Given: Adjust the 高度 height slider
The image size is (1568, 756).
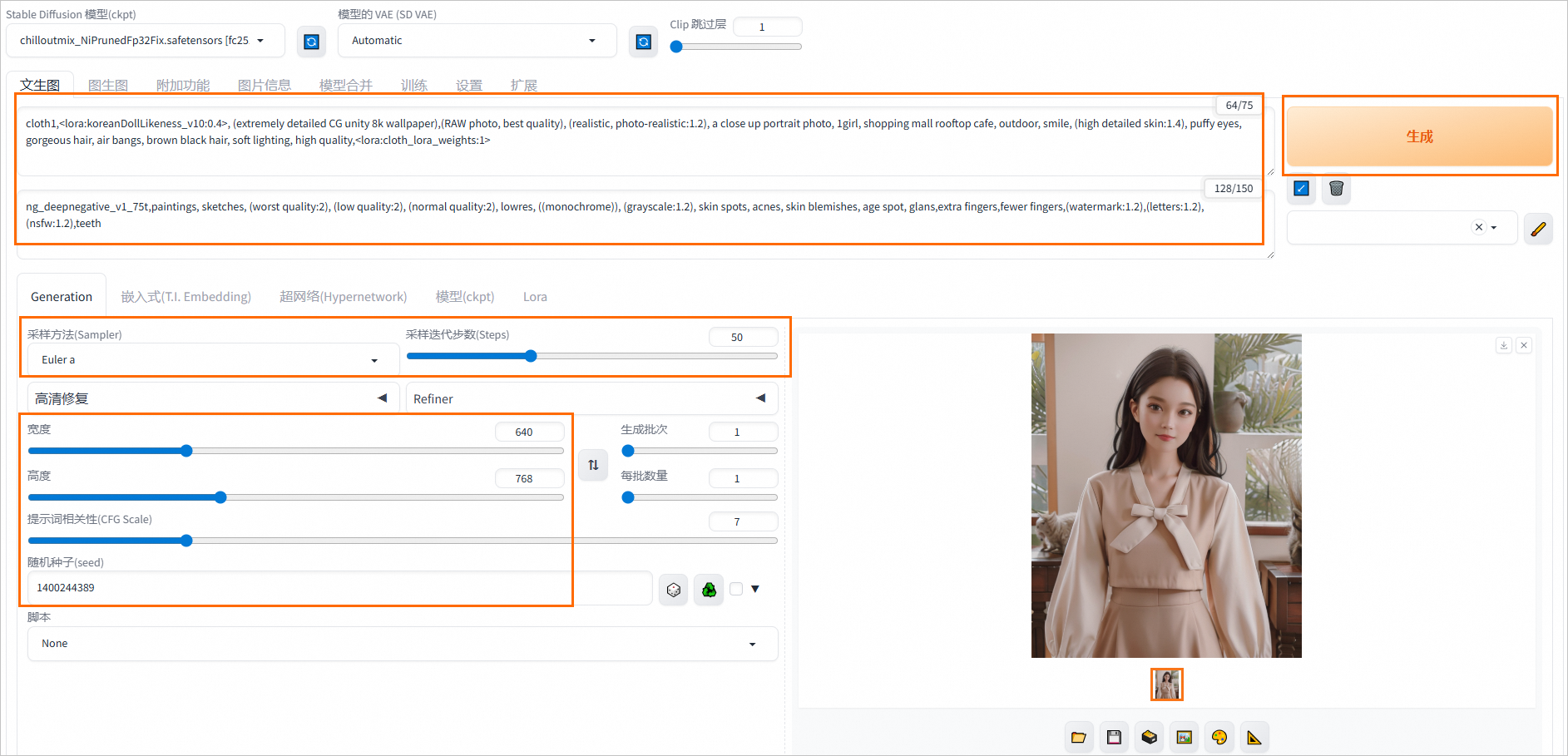Looking at the screenshot, I should point(296,497).
